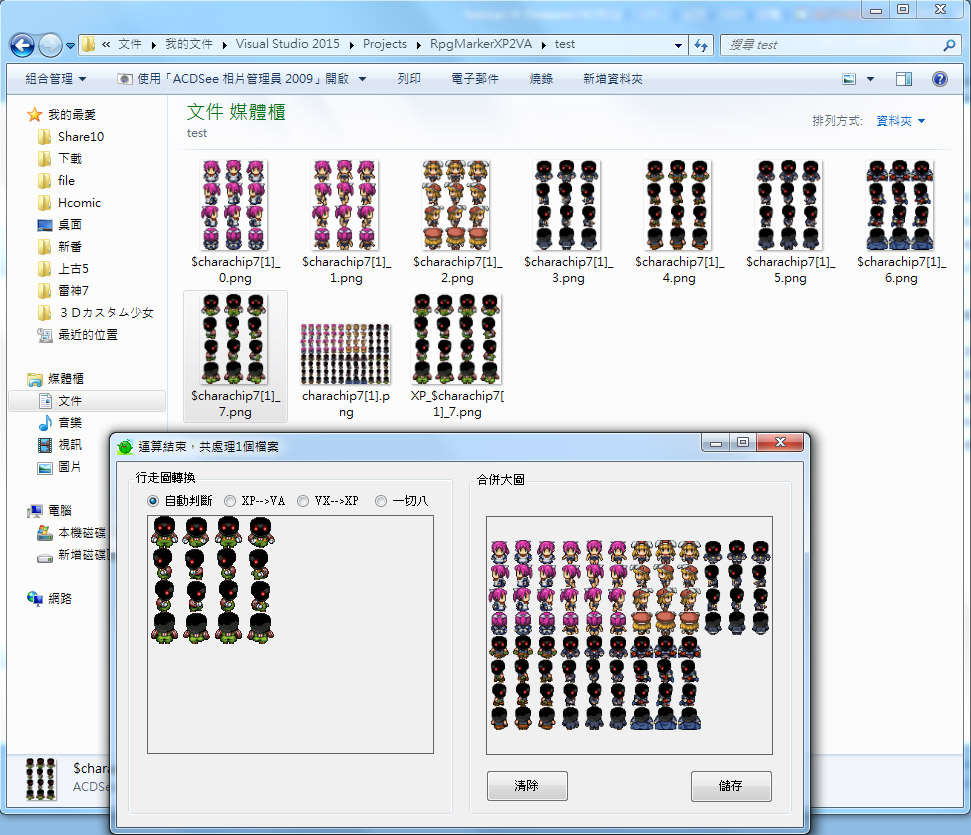Open the 上古5 folder in favorites
This screenshot has height=835, width=971.
pyautogui.click(x=63, y=268)
